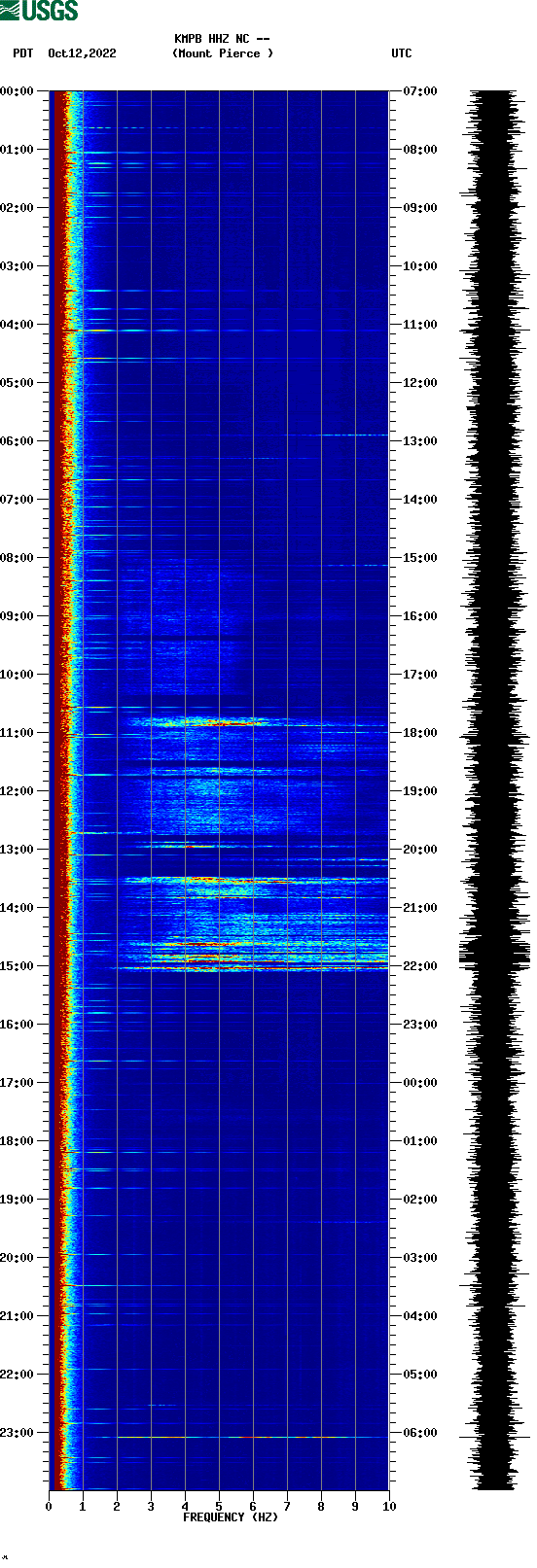Click the 00:00 PDT time label

[x=17, y=91]
